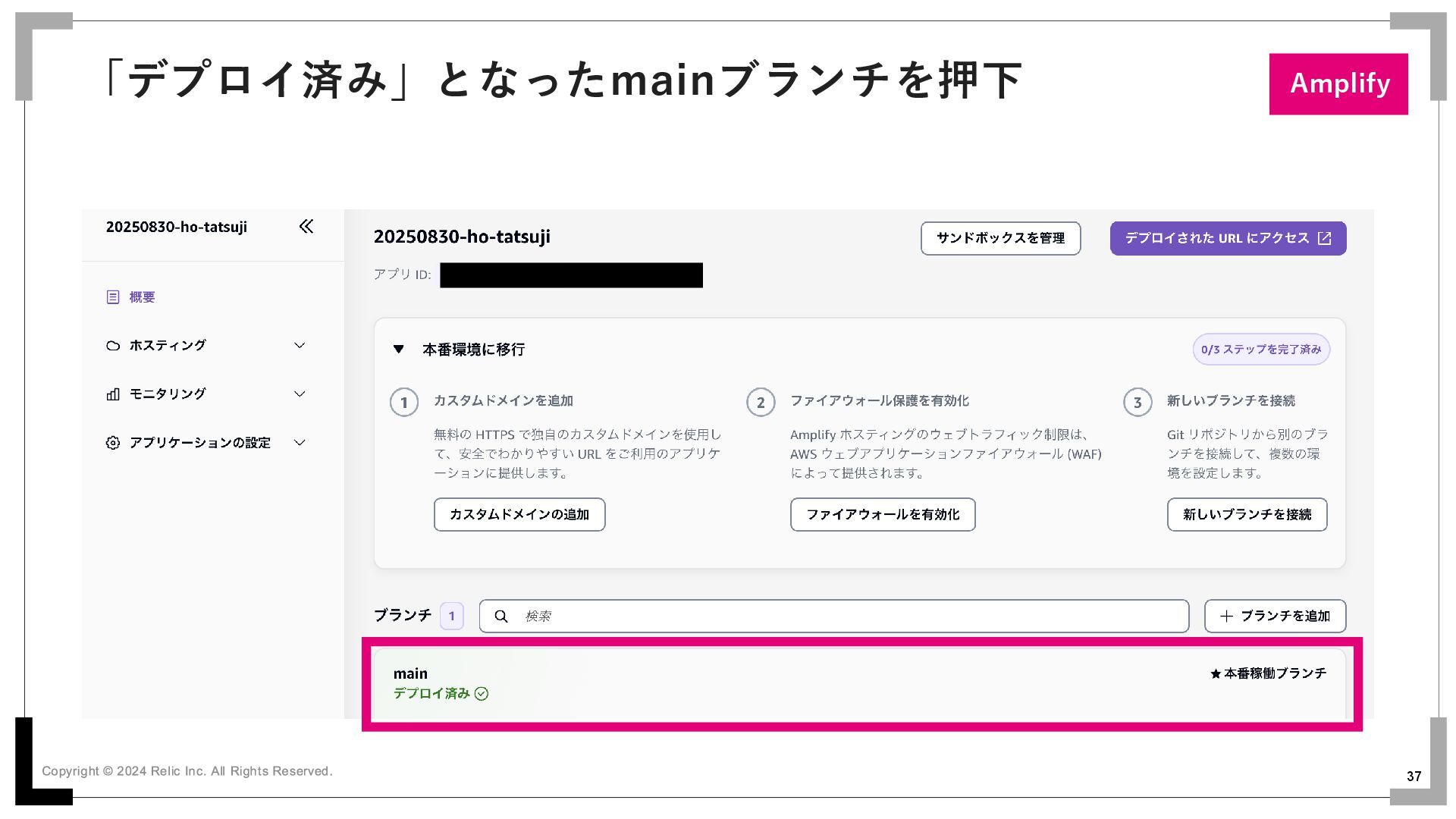Click the ホスティング cloud icon
The height and width of the screenshot is (819, 1456).
[113, 346]
